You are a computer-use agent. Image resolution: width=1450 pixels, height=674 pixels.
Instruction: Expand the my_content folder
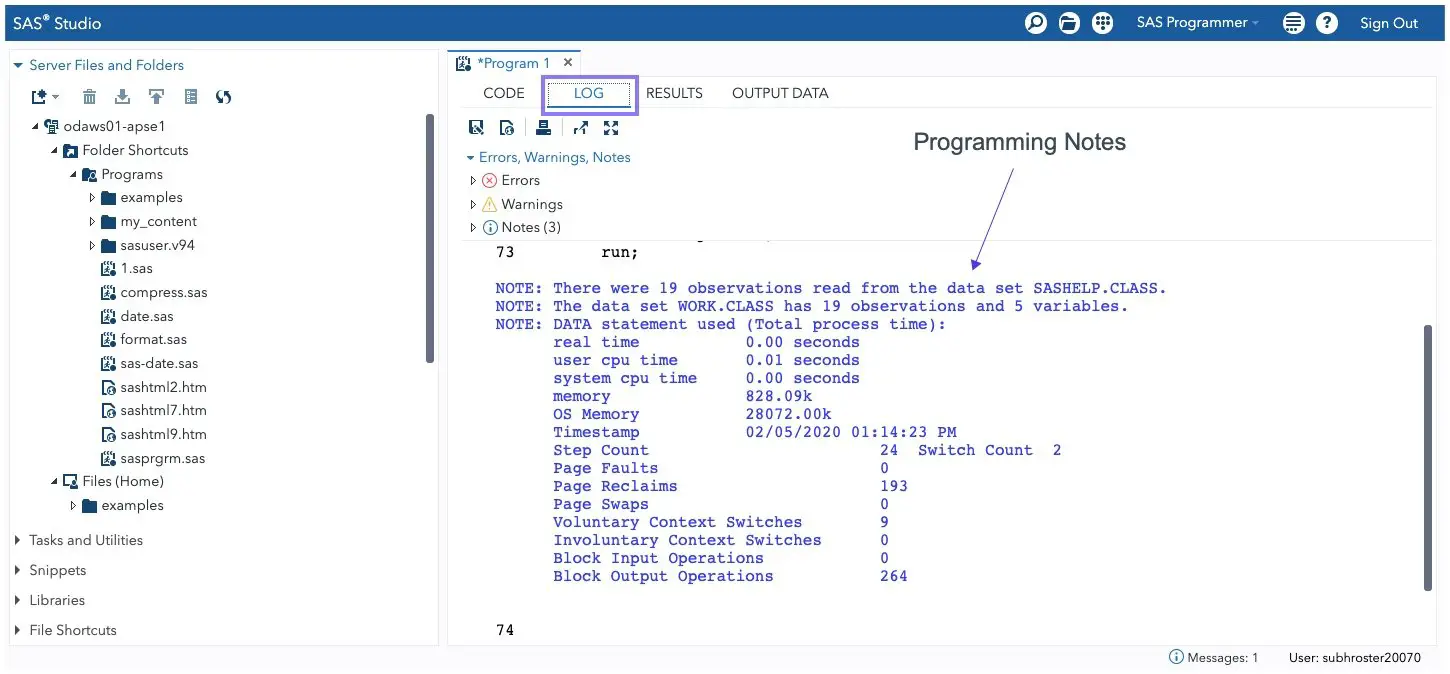(92, 222)
